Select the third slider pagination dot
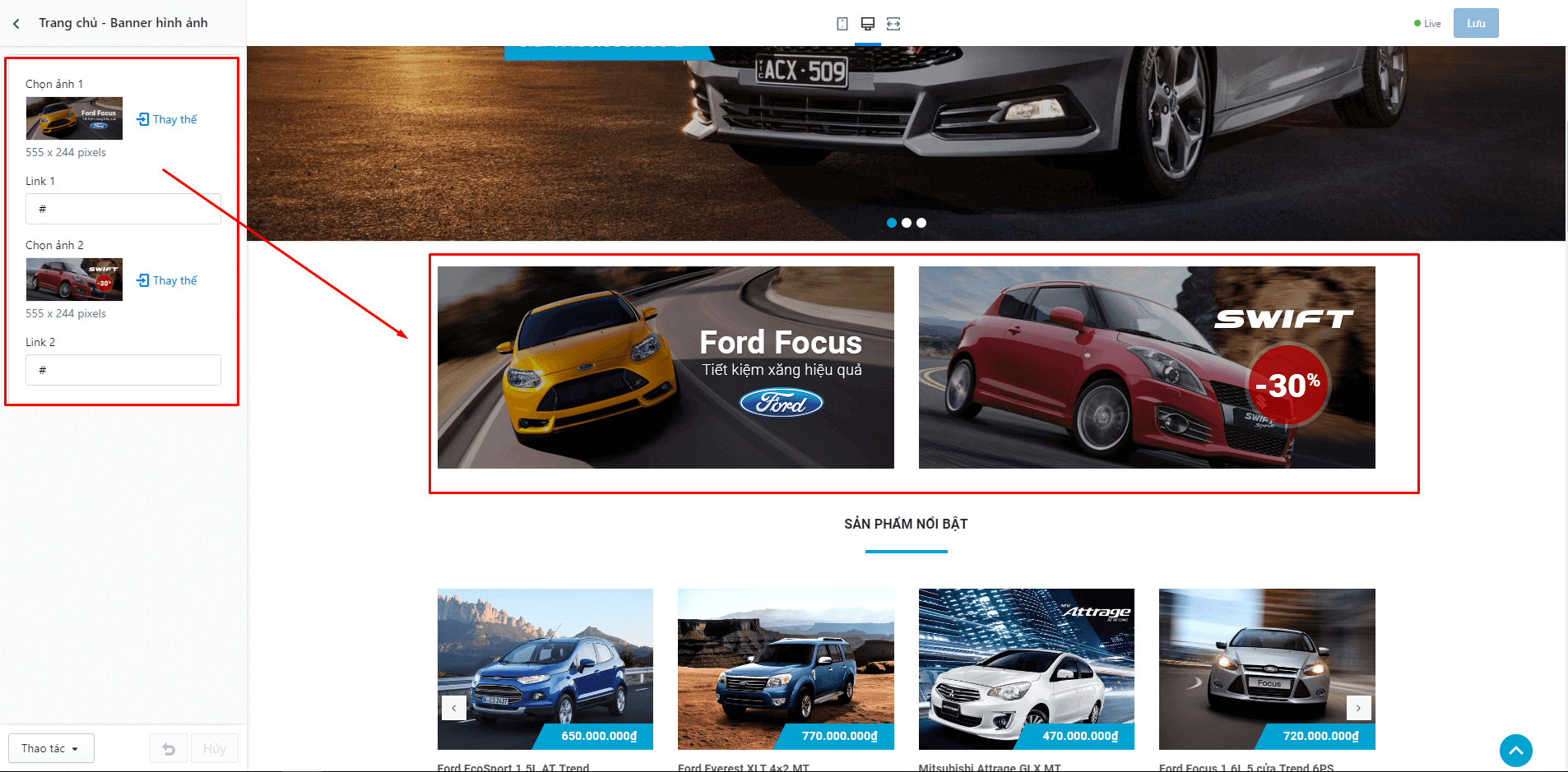The height and width of the screenshot is (772, 1568). pos(921,223)
